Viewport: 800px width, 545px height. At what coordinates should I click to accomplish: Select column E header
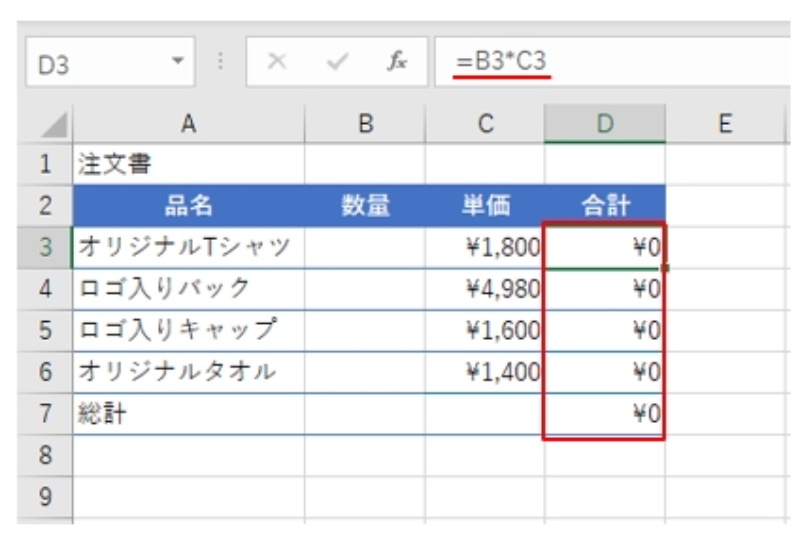[725, 123]
